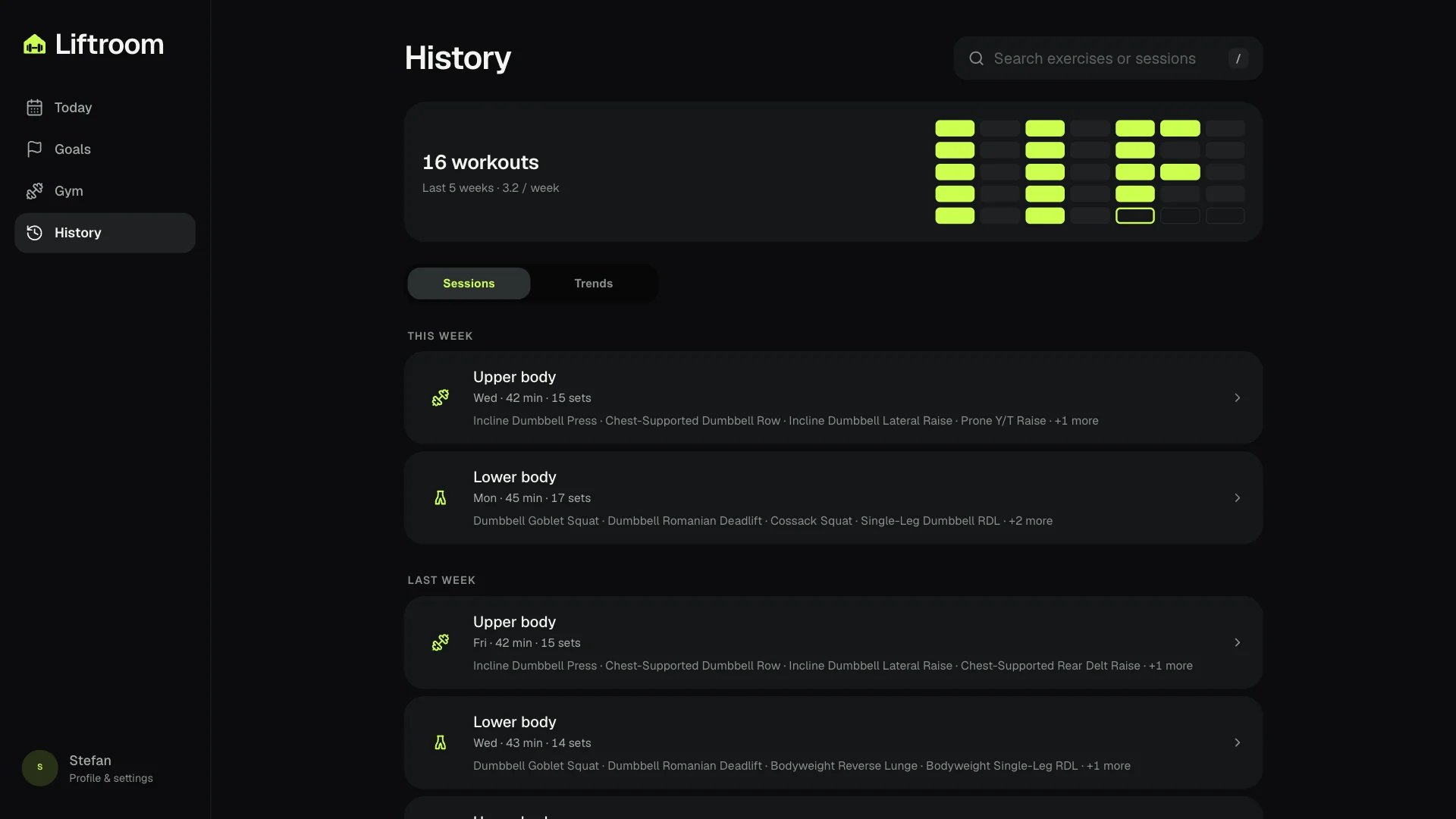Expand Wed 43 min Lower body session chevron
This screenshot has height=819, width=1456.
point(1237,742)
